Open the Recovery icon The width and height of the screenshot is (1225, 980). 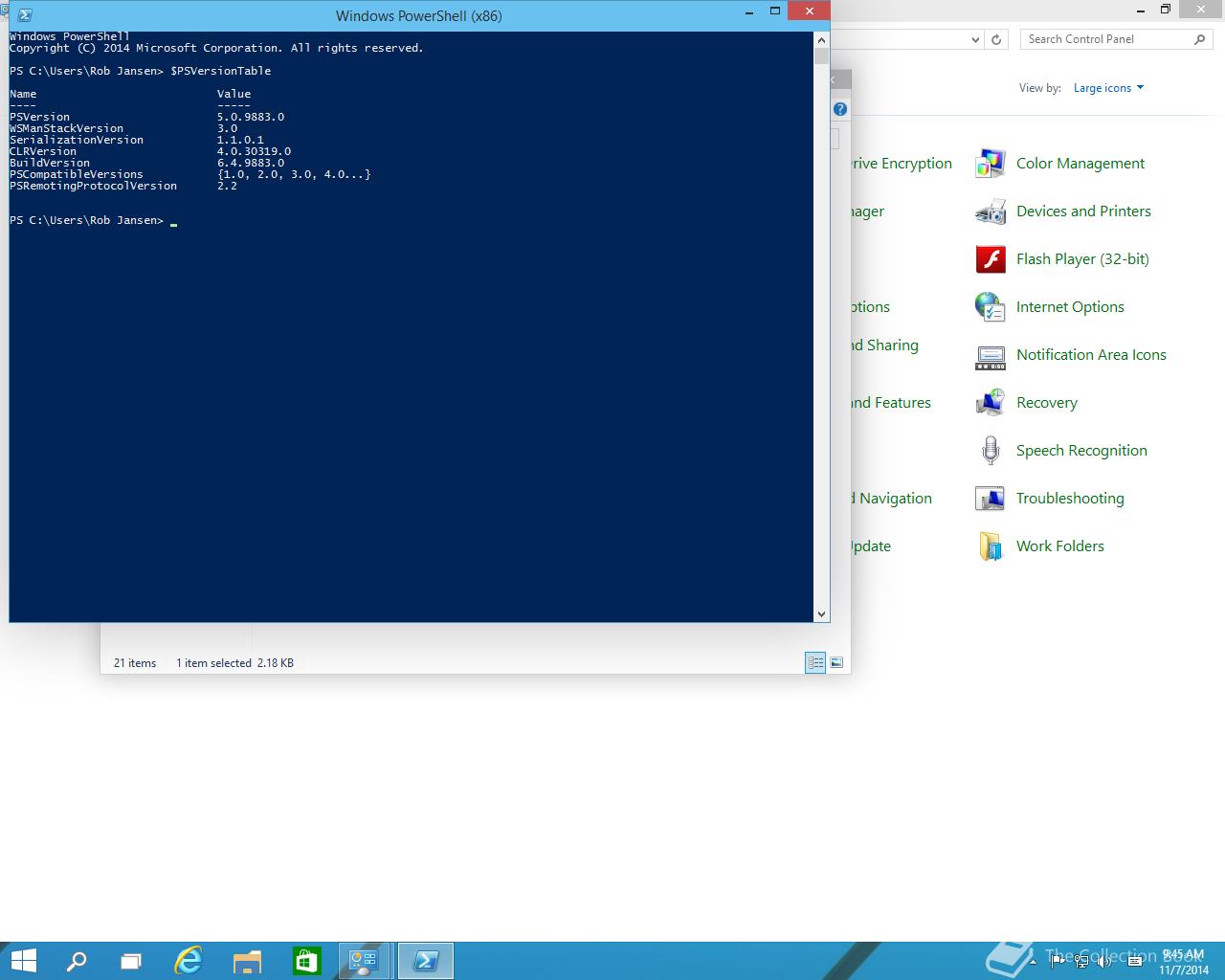coord(990,403)
